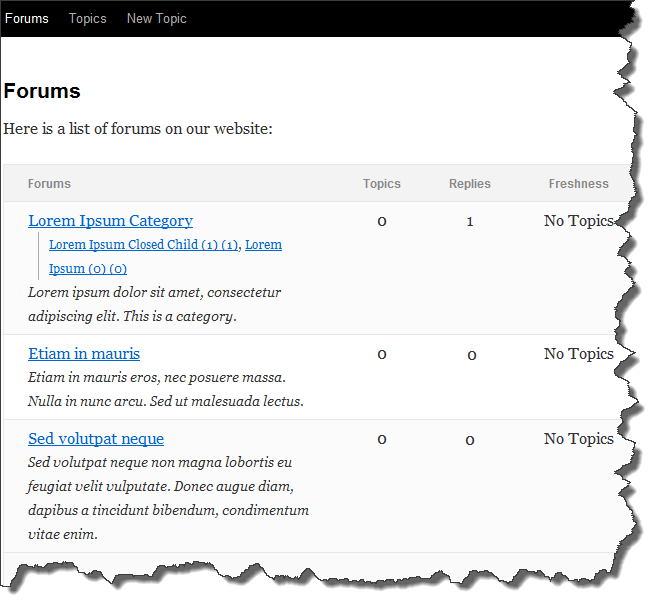Click the Replies column header
The image size is (660, 608).
pos(470,184)
